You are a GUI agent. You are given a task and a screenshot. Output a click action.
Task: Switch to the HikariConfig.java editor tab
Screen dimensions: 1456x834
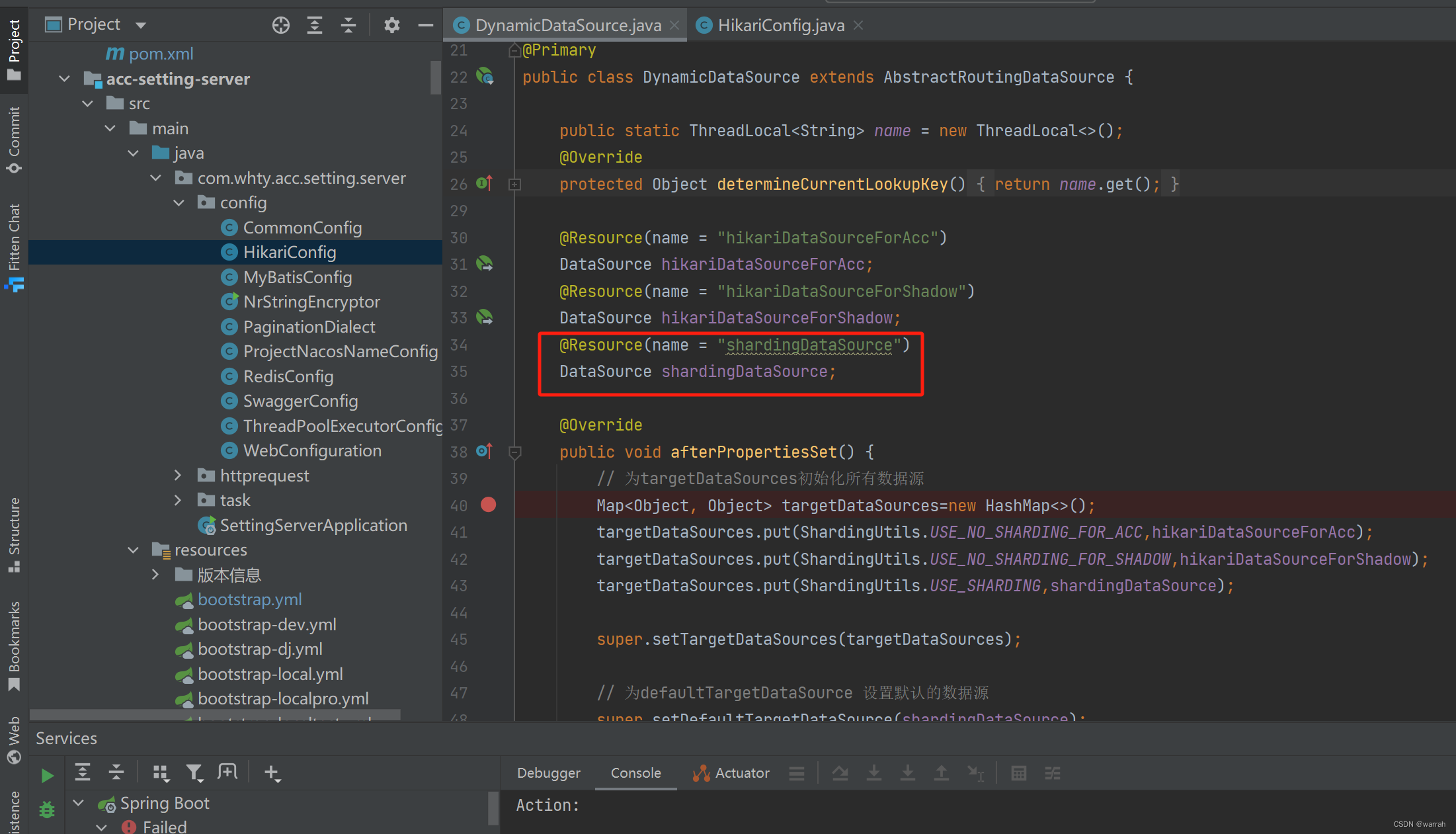pos(780,25)
